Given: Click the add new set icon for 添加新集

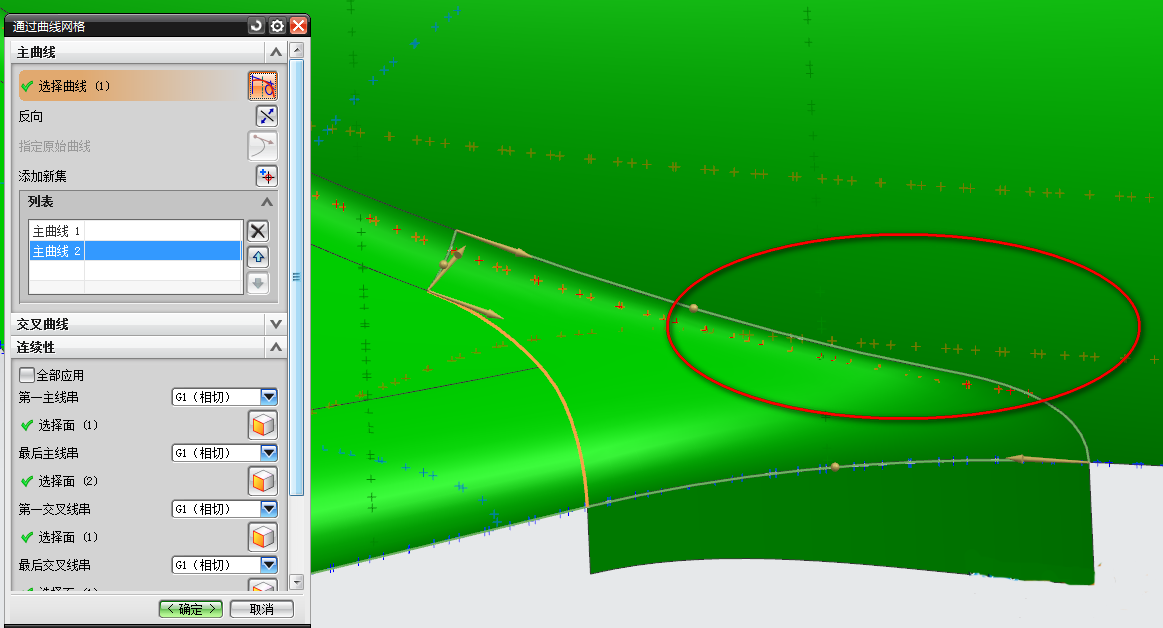Looking at the screenshot, I should click(x=265, y=176).
